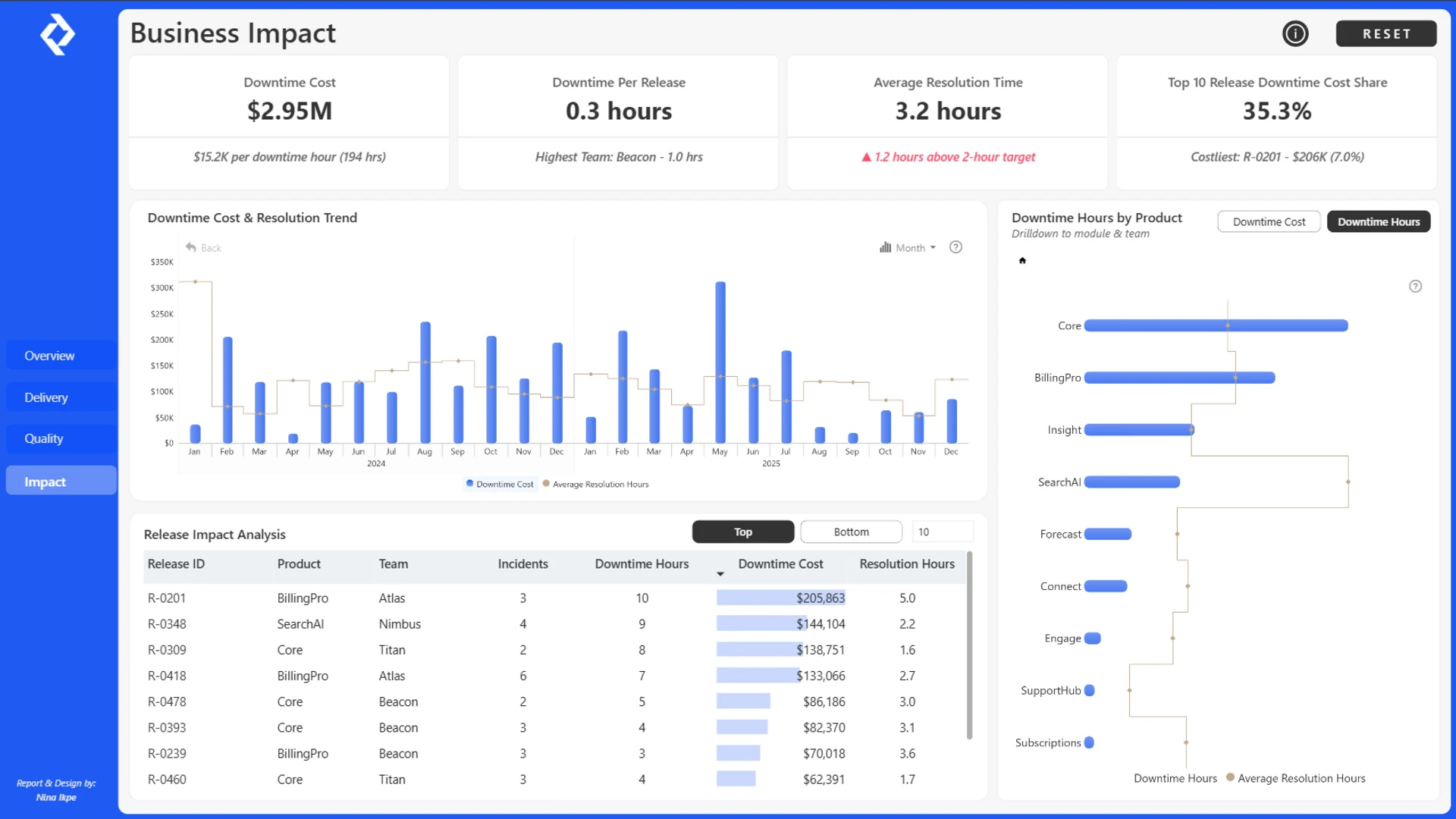The width and height of the screenshot is (1456, 819).
Task: Sort by Release ID column header
Action: pos(176,563)
